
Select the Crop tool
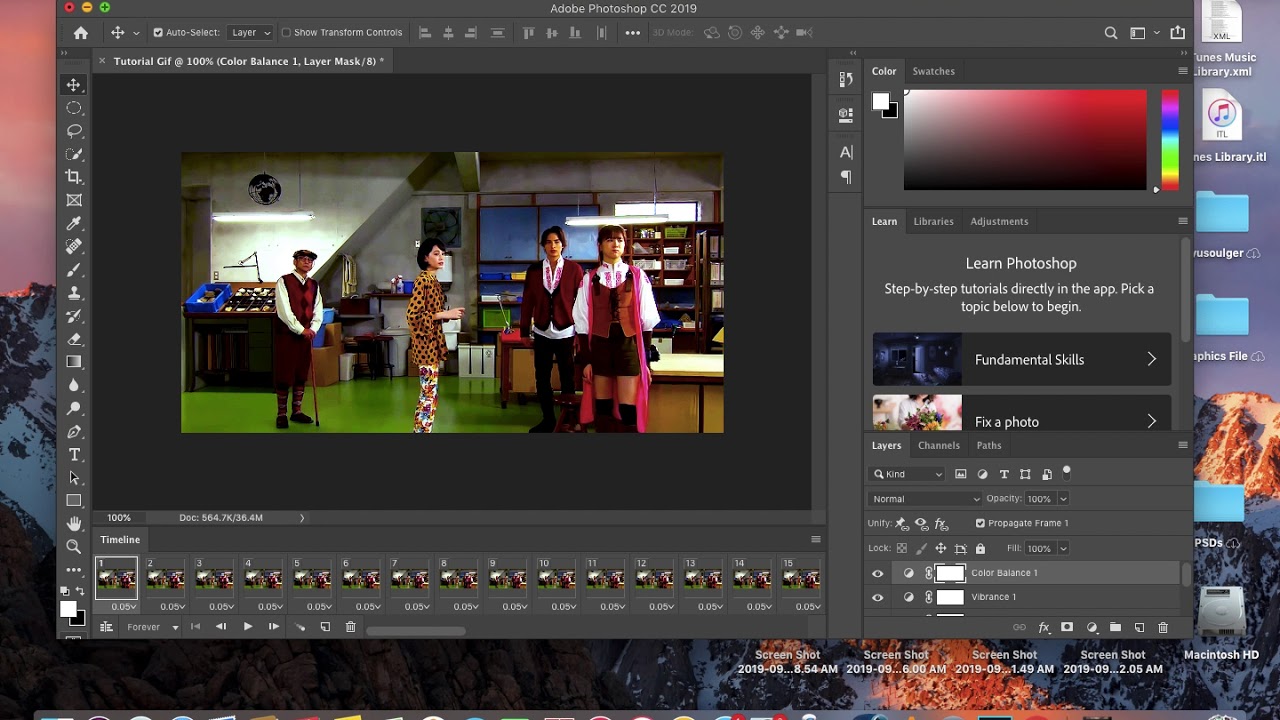[74, 177]
